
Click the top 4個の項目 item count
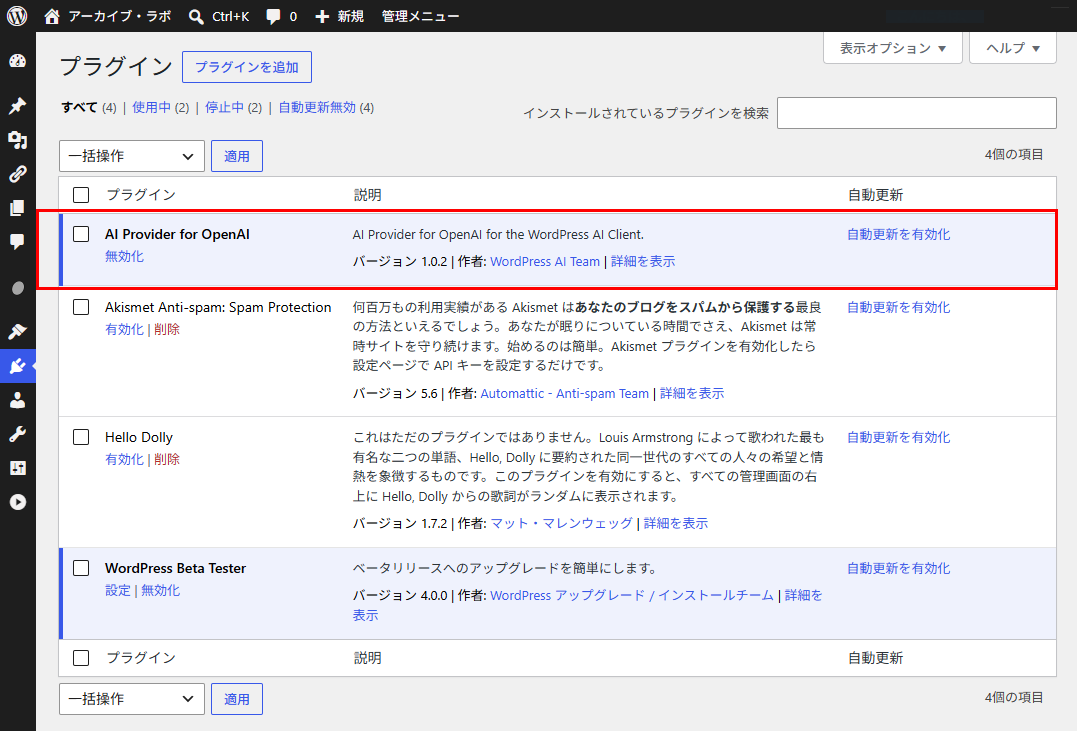tap(1014, 155)
